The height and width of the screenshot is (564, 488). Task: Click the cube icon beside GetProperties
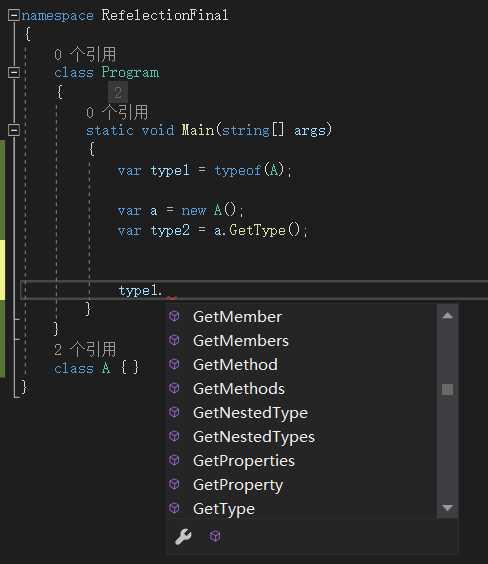(x=174, y=460)
